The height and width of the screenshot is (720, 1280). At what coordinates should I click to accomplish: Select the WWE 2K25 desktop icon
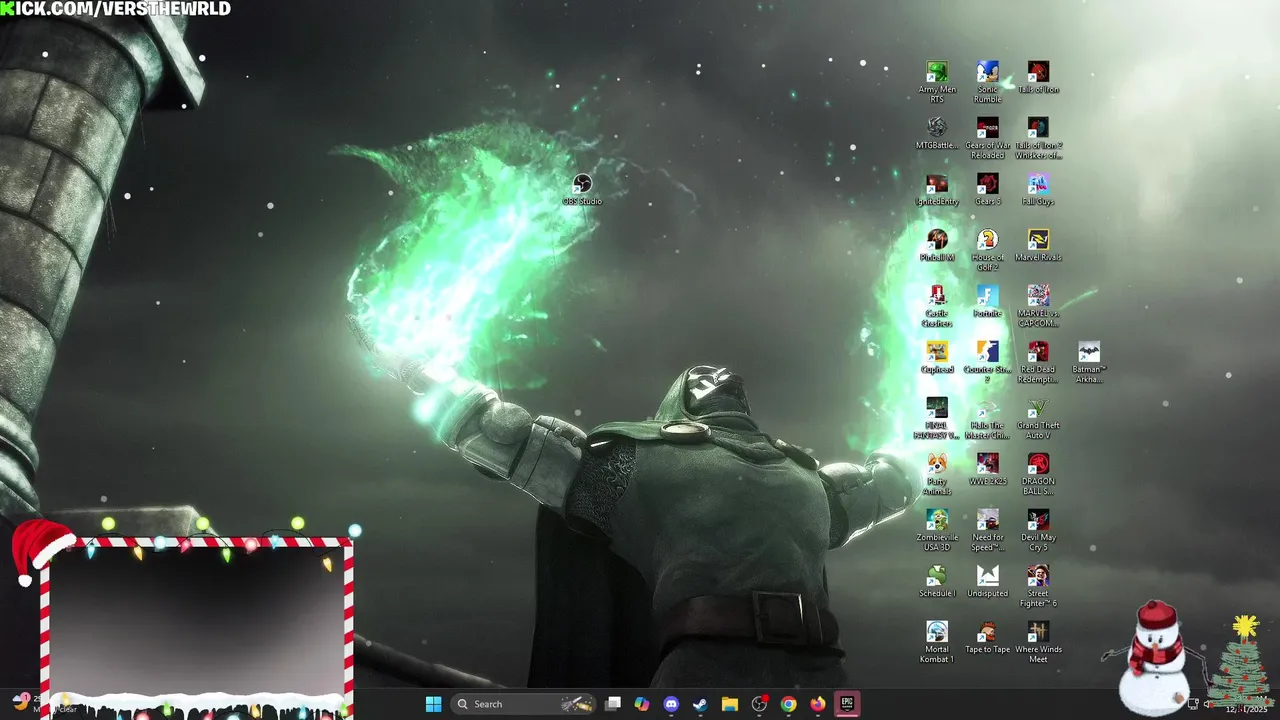point(987,469)
